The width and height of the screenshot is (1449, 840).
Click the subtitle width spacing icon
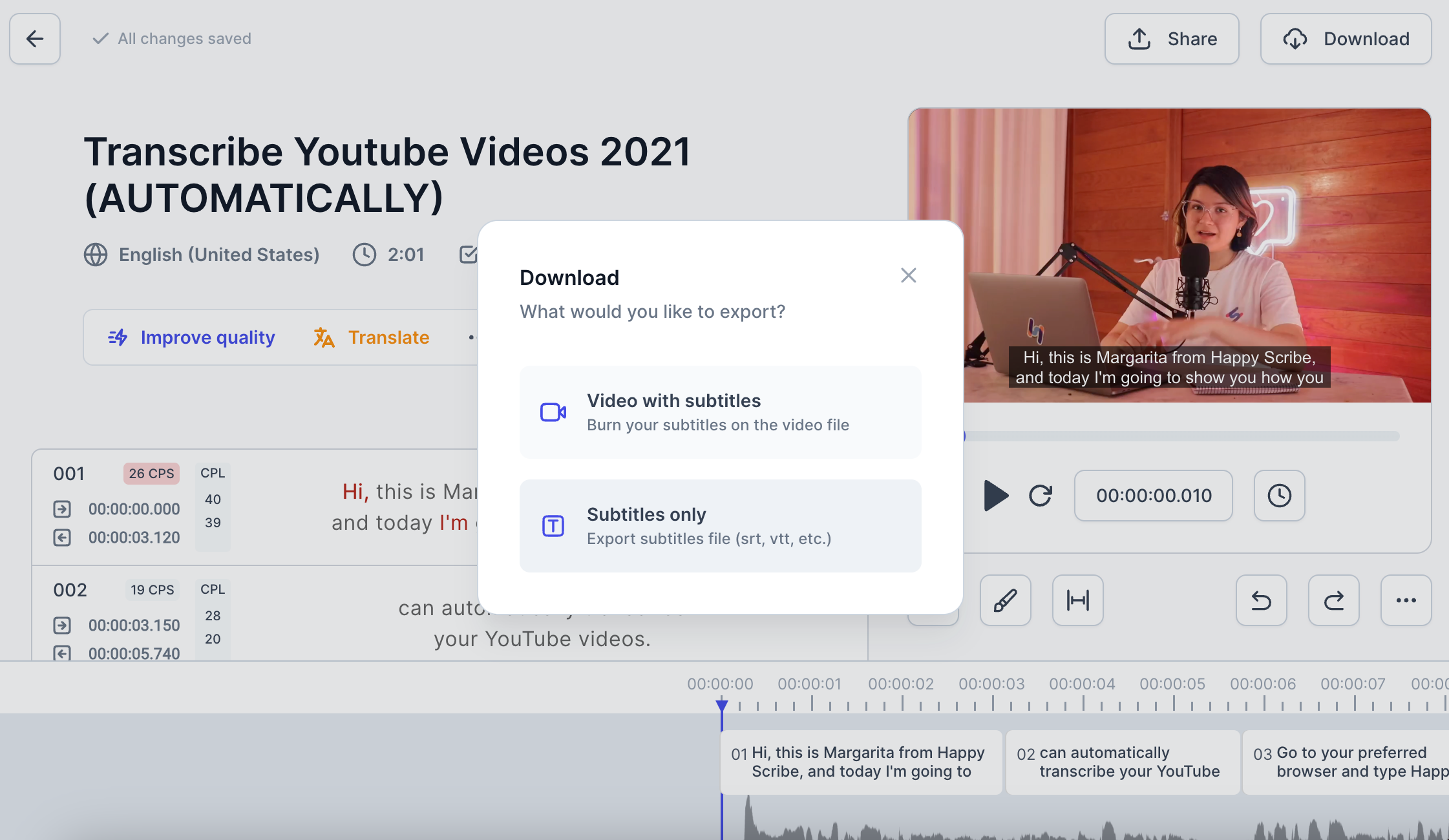pos(1077,600)
